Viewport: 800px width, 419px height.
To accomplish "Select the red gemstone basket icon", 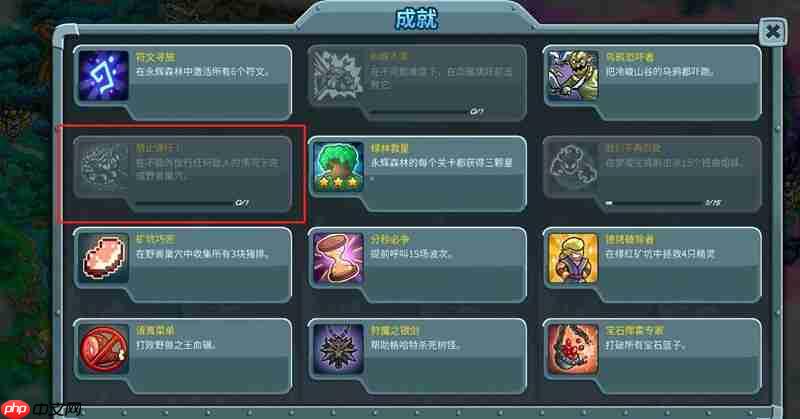I will [573, 349].
